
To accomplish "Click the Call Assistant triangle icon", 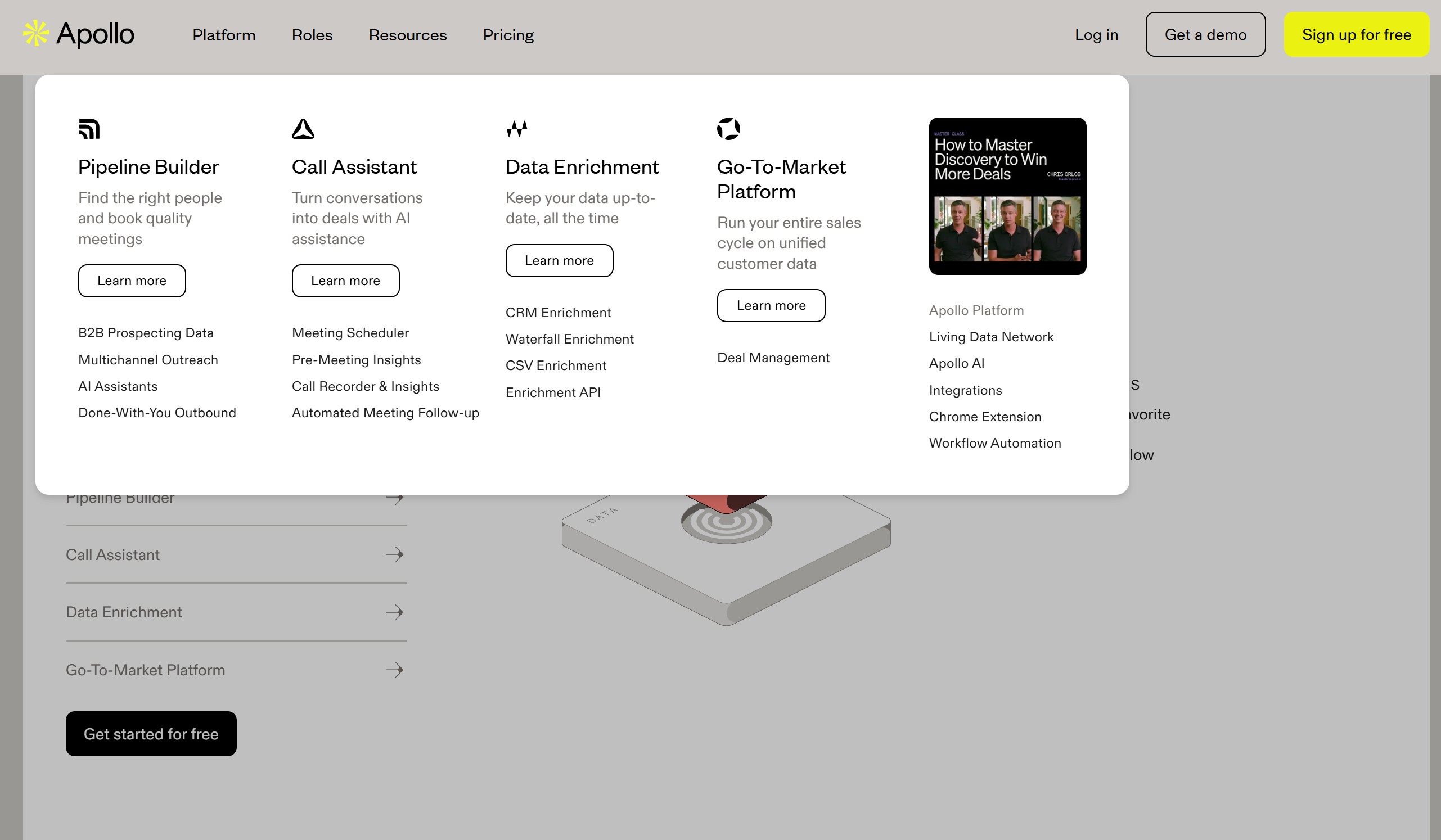I will (303, 129).
